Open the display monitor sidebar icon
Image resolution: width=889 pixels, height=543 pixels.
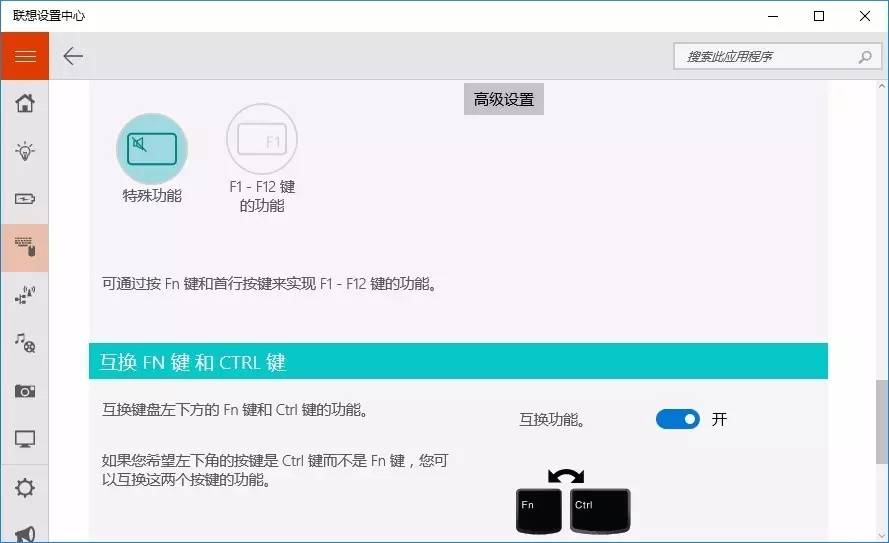click(24, 439)
